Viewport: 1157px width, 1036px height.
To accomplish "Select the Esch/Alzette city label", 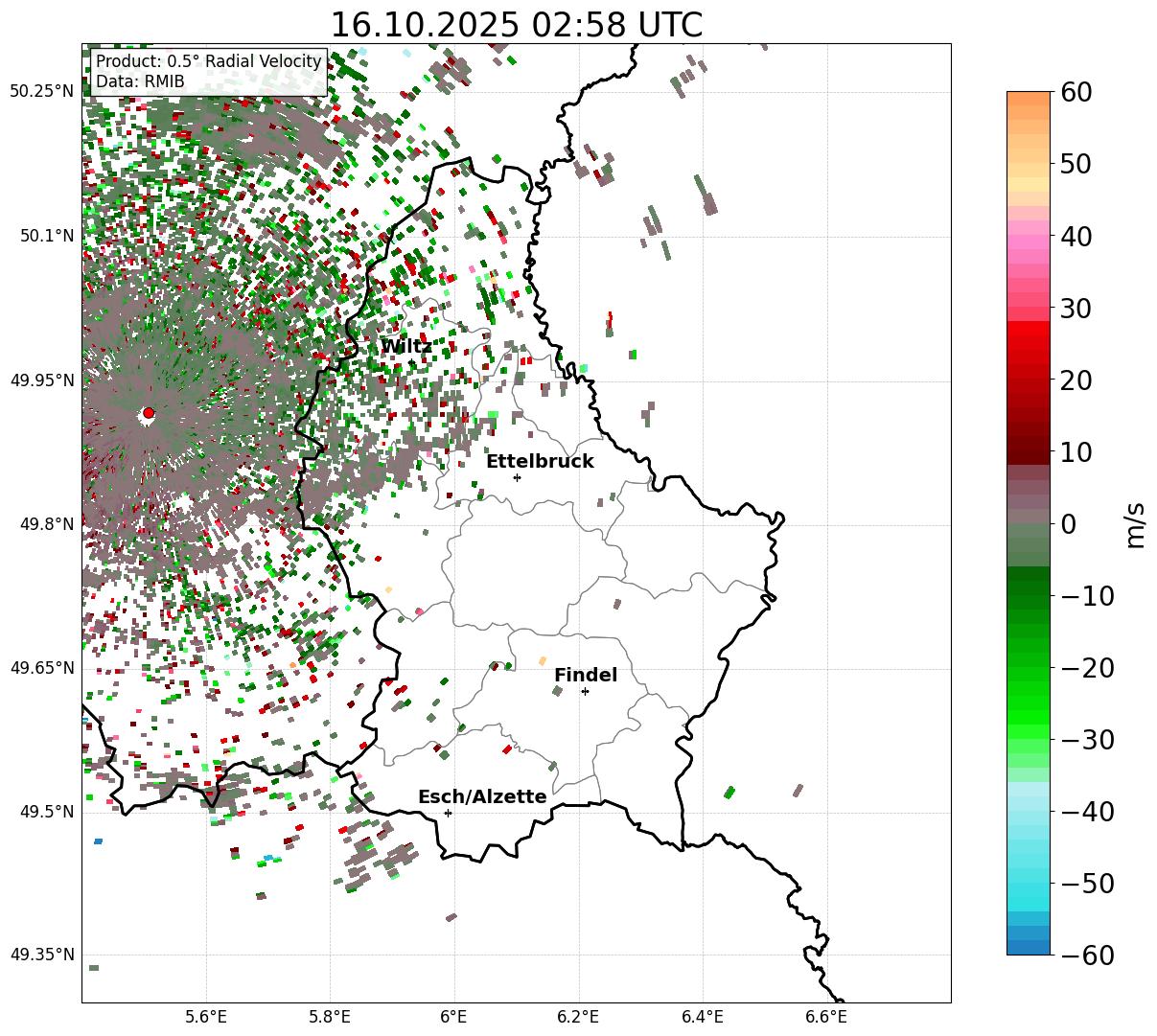I will (482, 797).
